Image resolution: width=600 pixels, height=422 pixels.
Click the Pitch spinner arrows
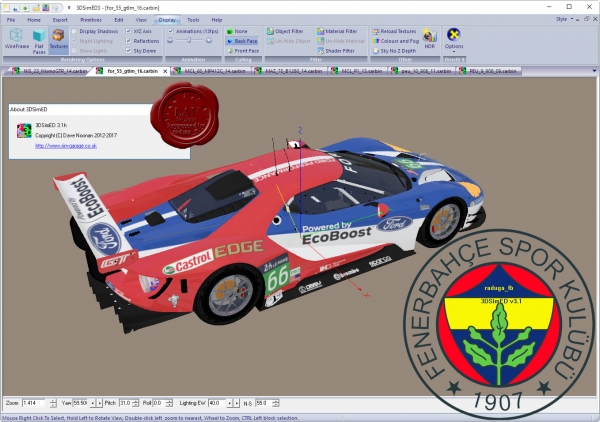click(x=136, y=403)
